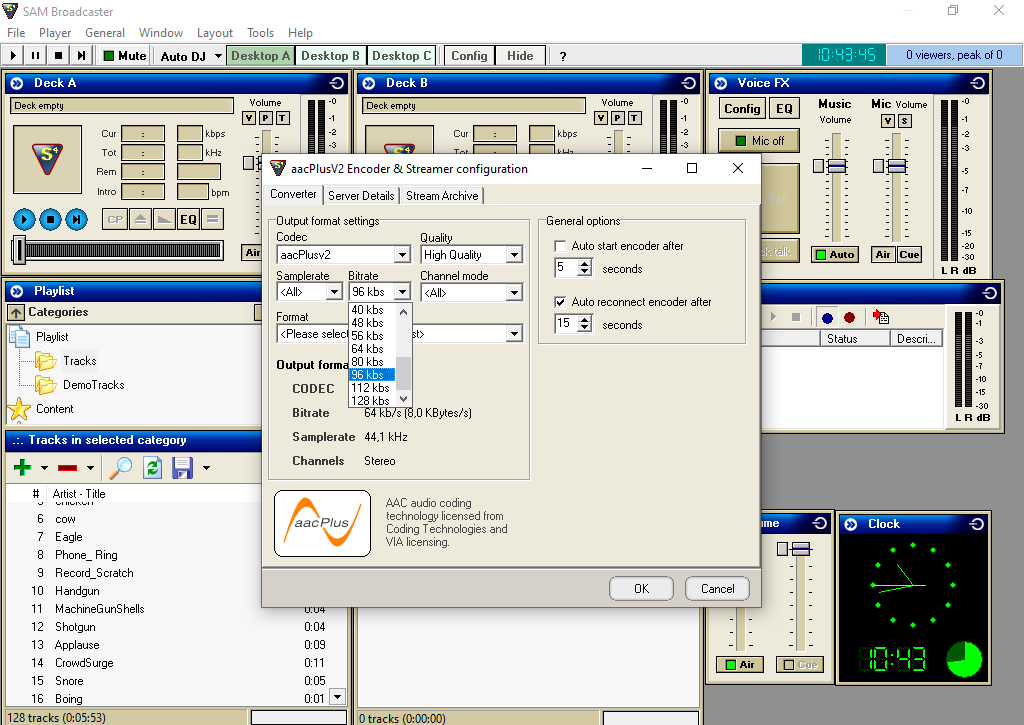Click the green plus add tracks icon
This screenshot has height=725, width=1024.
tap(22, 467)
